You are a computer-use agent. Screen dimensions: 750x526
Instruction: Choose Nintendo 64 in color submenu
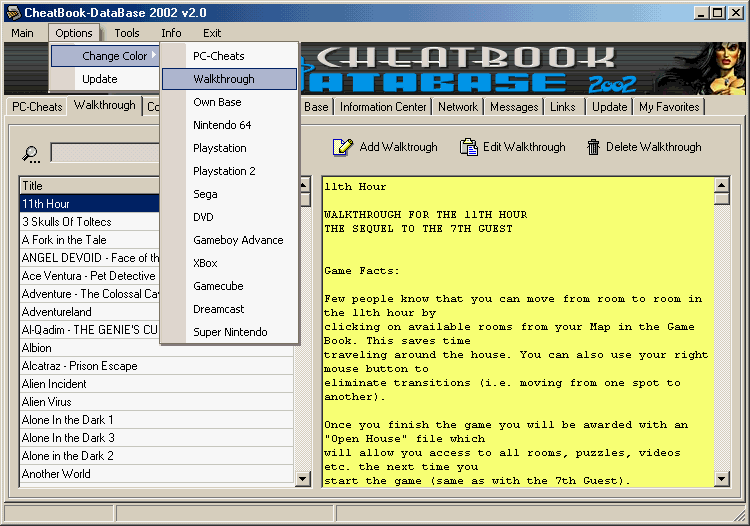tap(222, 125)
